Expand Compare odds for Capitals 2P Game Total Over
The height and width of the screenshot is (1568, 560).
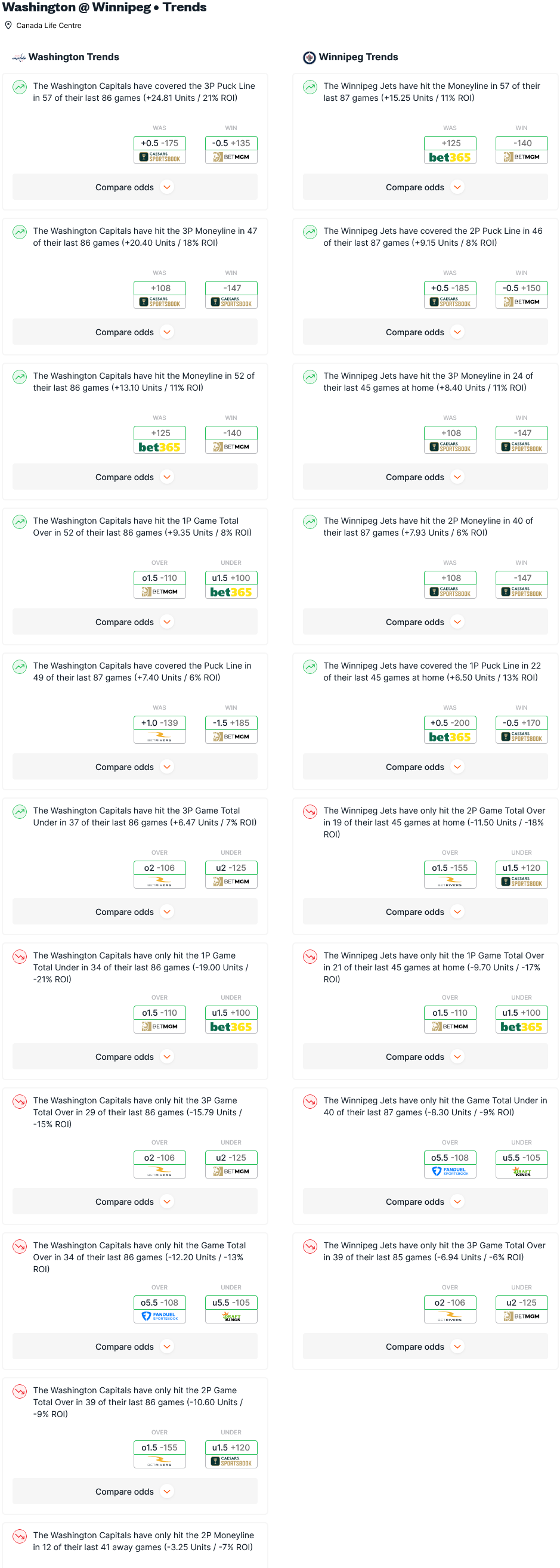pos(135,1490)
